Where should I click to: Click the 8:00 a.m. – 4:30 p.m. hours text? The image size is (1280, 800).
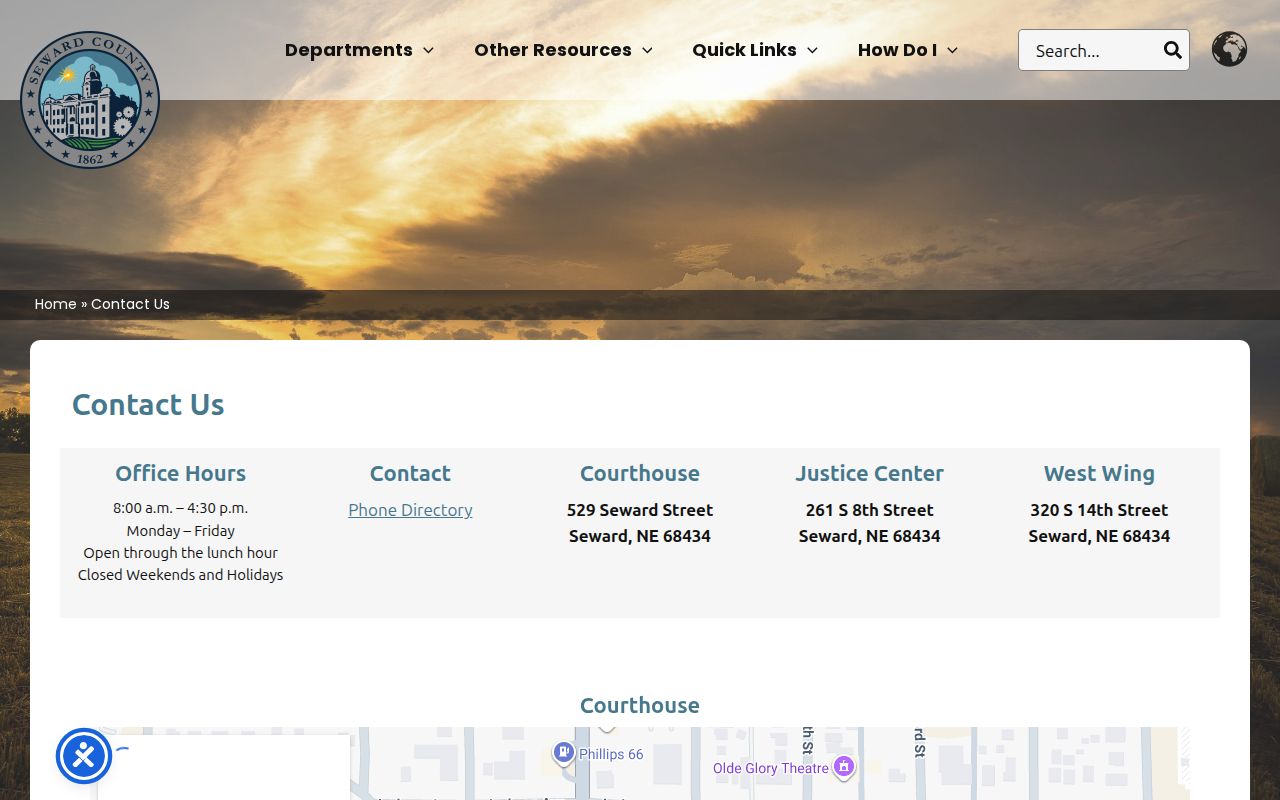tap(180, 508)
